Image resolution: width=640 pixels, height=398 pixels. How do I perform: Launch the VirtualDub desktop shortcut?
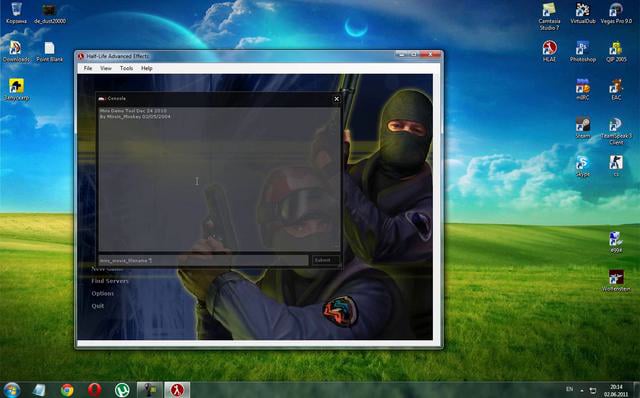[x=582, y=13]
